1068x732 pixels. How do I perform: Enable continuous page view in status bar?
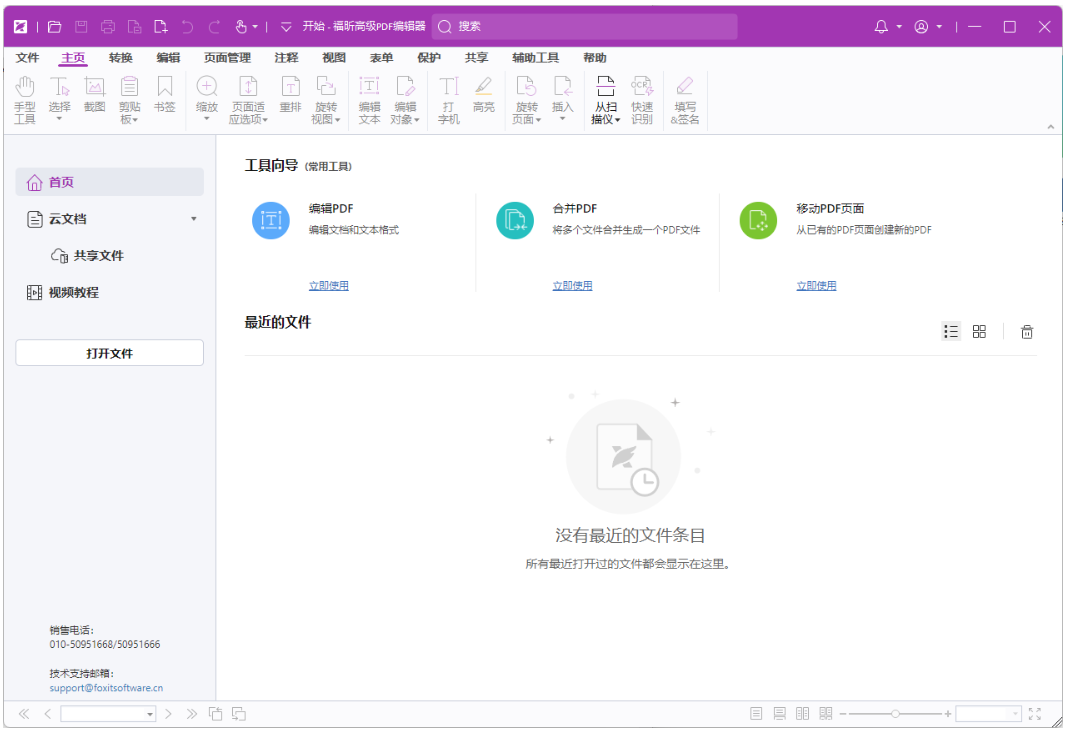click(x=780, y=714)
